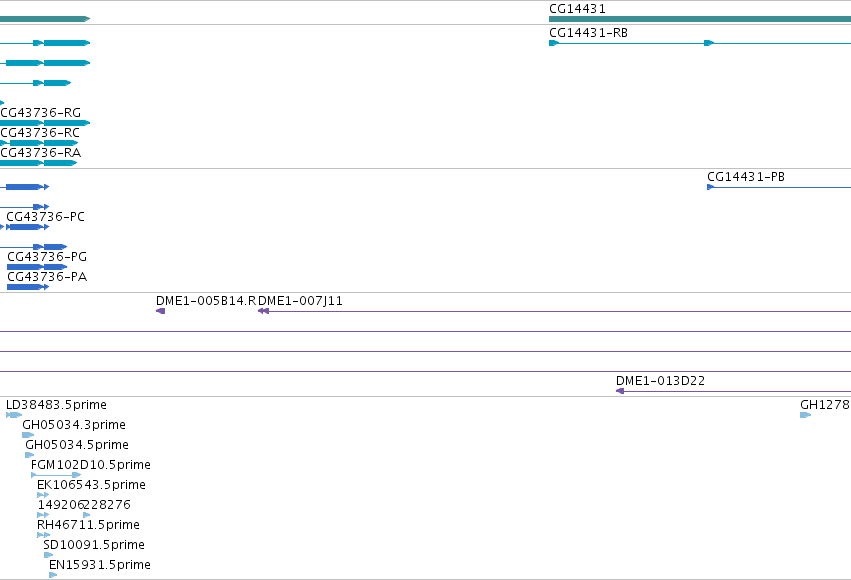The height and width of the screenshot is (580, 851).
Task: Click the DME1-007J11 double arrow glyph
Action: click(263, 311)
